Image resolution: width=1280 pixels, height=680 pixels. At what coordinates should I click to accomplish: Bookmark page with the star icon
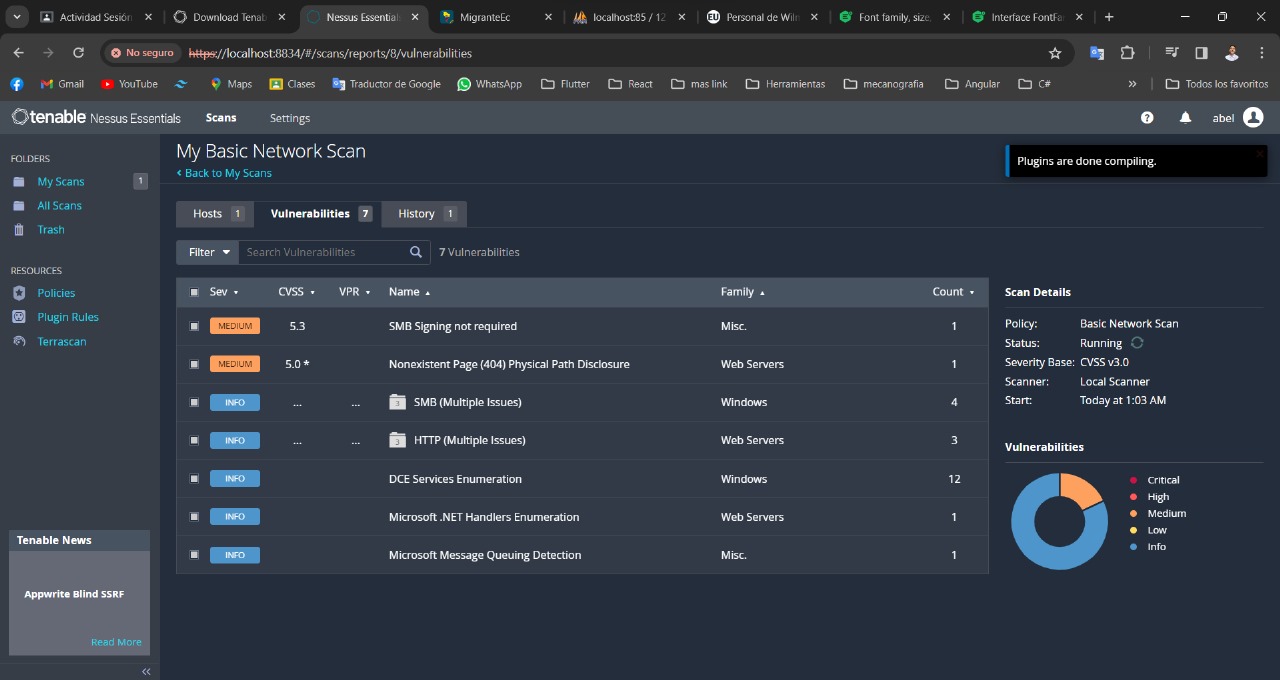click(1055, 53)
